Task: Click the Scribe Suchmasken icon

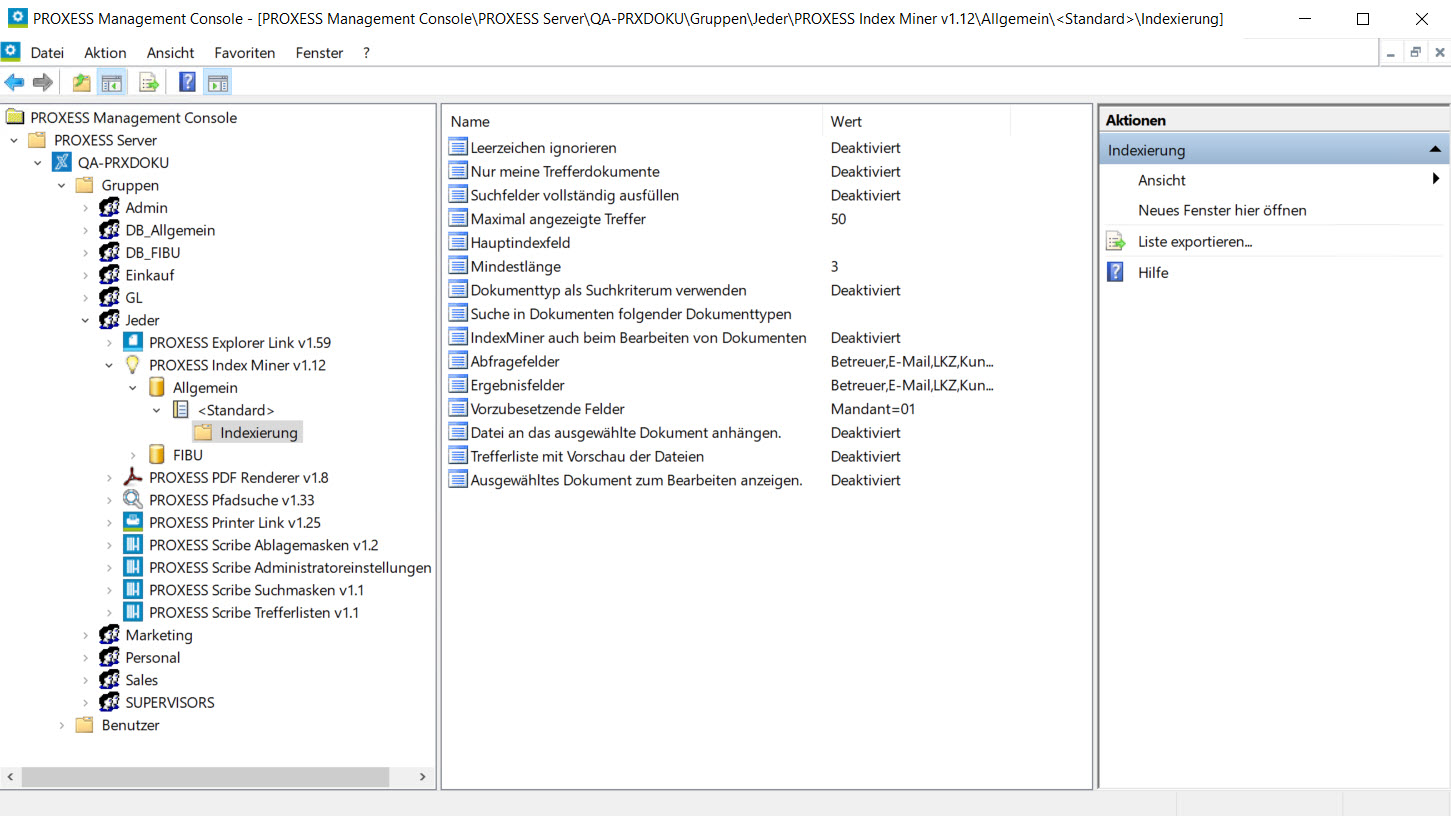Action: (132, 590)
